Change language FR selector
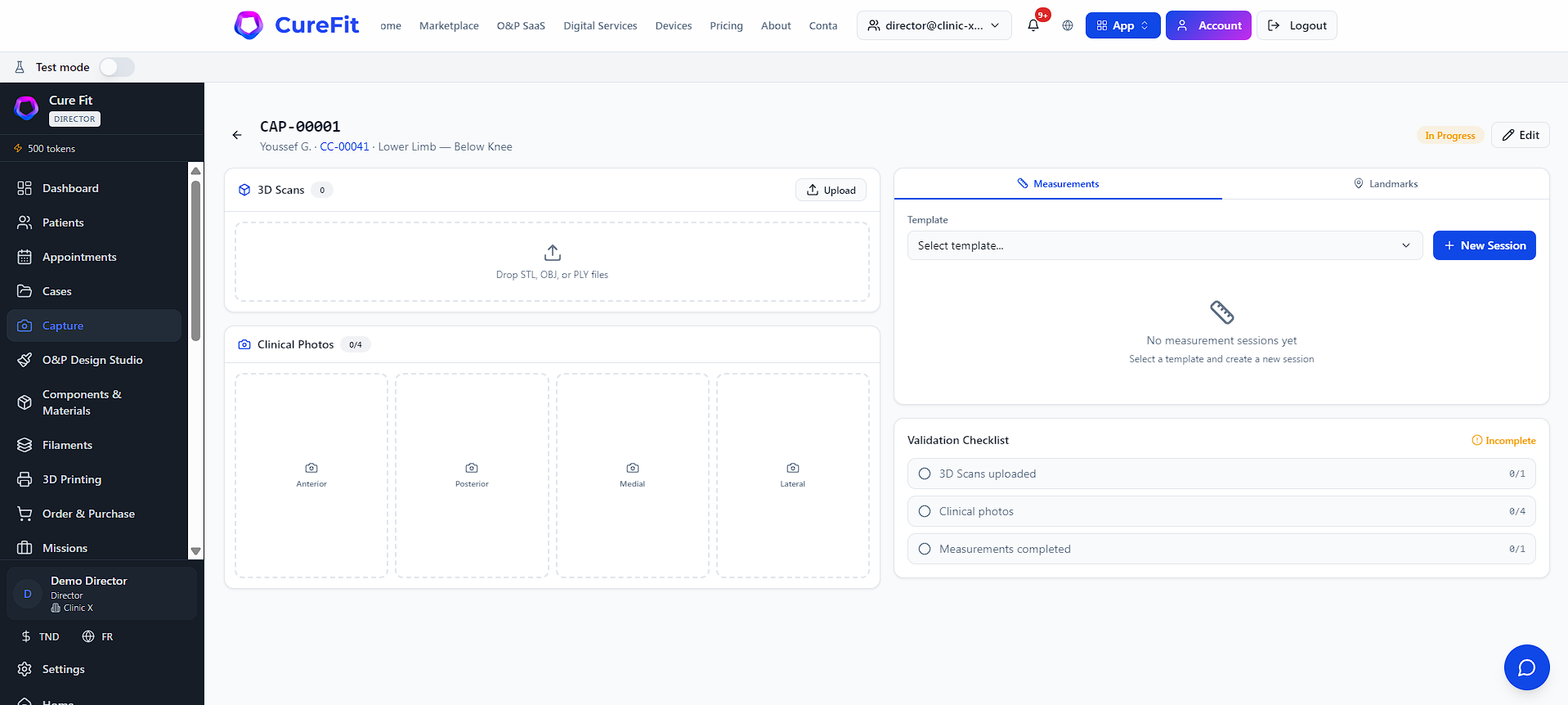Image resolution: width=1568 pixels, height=705 pixels. pos(98,636)
